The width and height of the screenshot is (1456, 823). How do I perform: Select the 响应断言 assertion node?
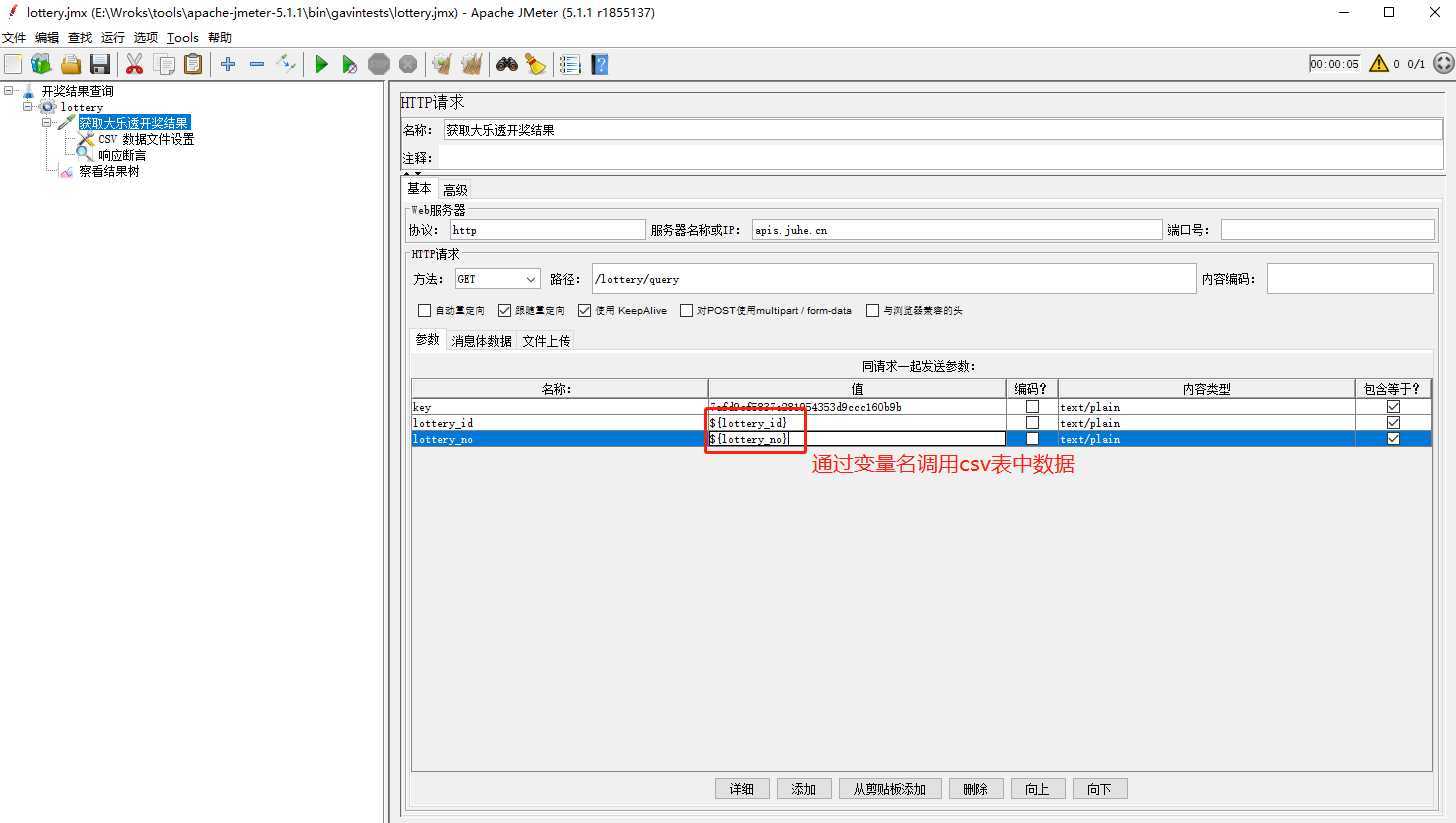coord(122,155)
